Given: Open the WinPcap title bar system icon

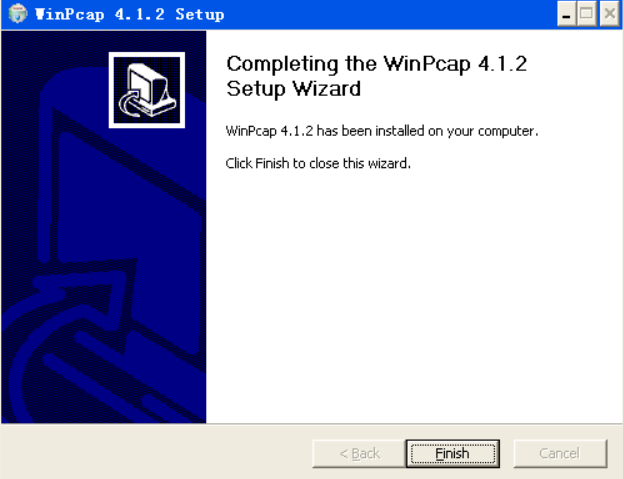Looking at the screenshot, I should [x=18, y=14].
